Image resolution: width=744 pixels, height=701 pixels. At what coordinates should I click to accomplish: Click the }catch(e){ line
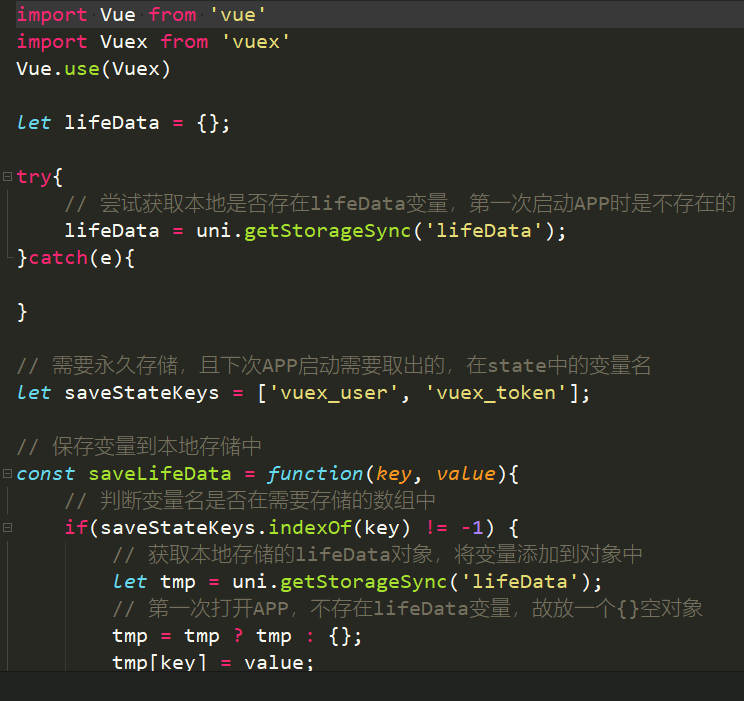[76, 258]
